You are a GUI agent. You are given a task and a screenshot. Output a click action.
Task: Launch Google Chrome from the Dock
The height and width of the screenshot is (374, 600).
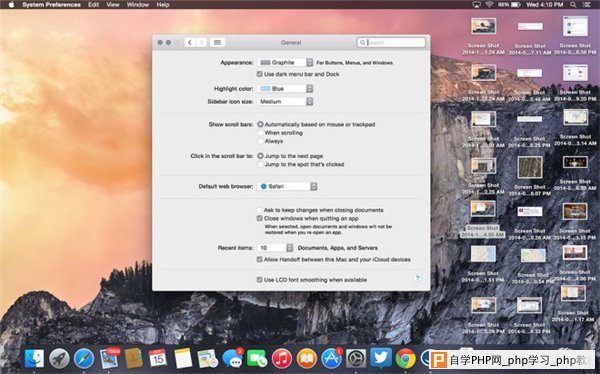[406, 359]
